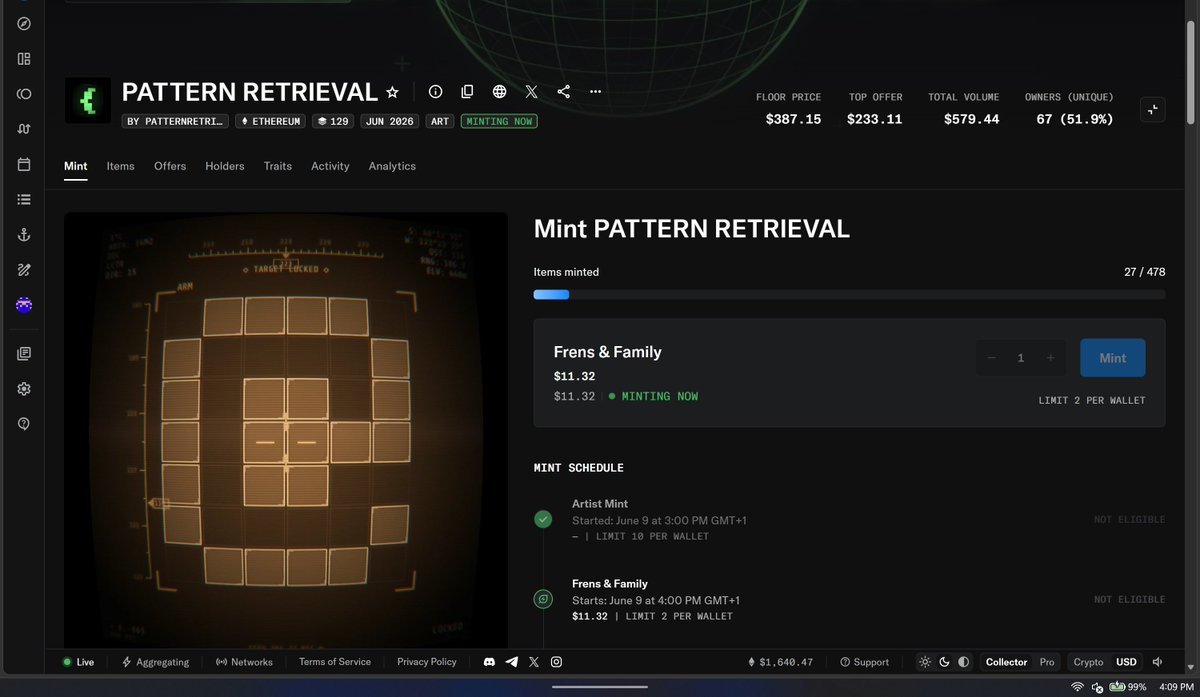Switch to system theme half-circle icon
Image resolution: width=1200 pixels, height=697 pixels.
(x=963, y=662)
